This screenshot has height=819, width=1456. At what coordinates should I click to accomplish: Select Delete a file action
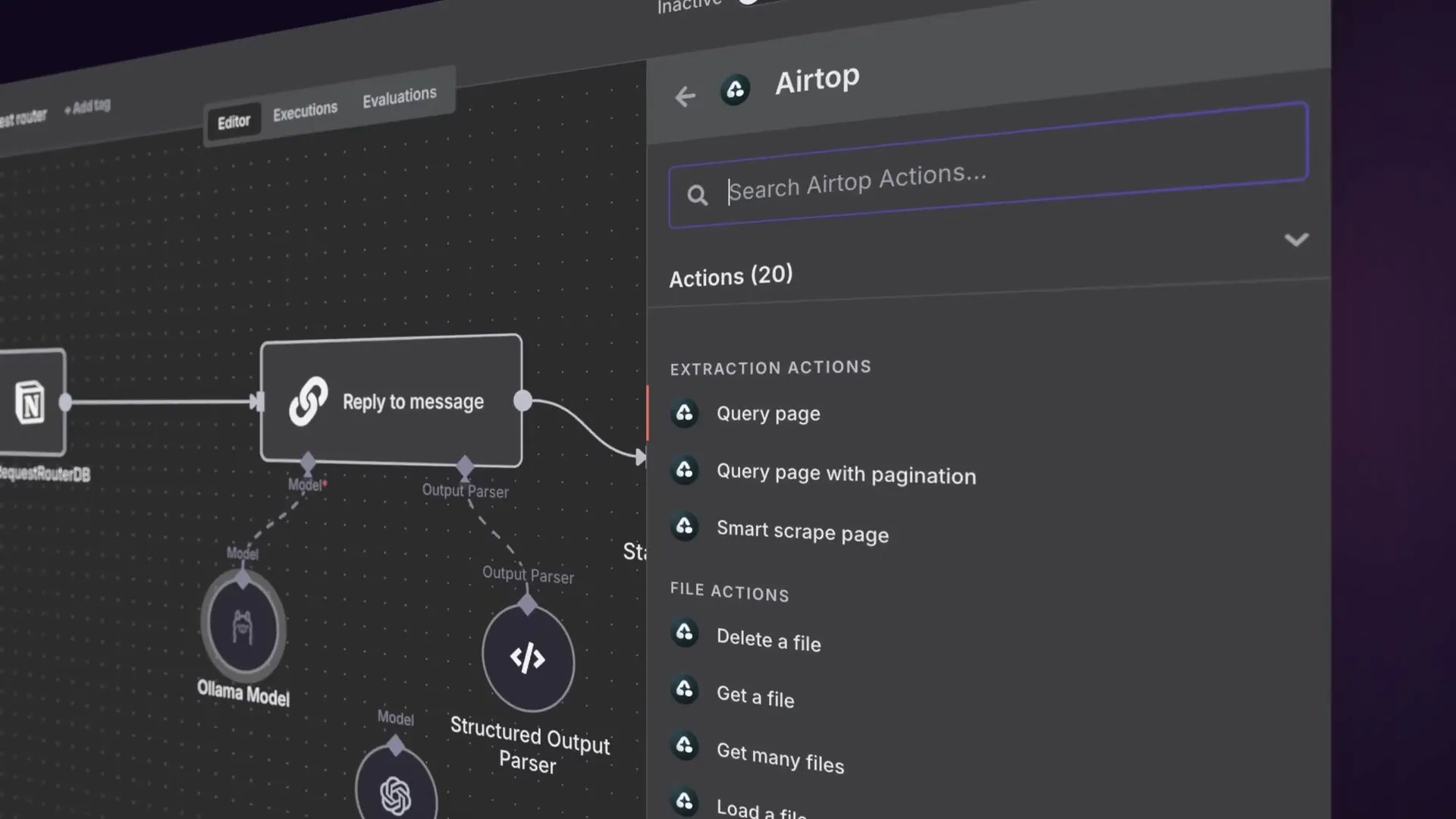[768, 640]
